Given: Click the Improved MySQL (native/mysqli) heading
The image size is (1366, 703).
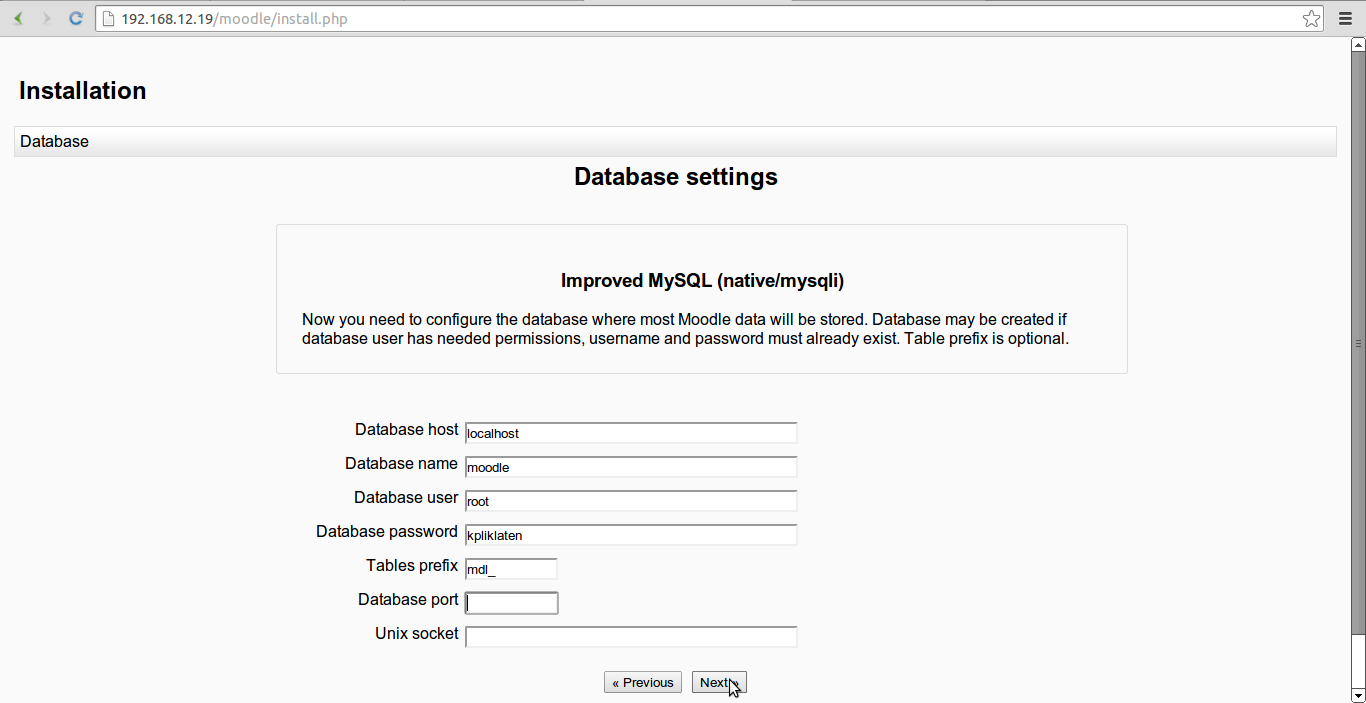Looking at the screenshot, I should pos(702,281).
